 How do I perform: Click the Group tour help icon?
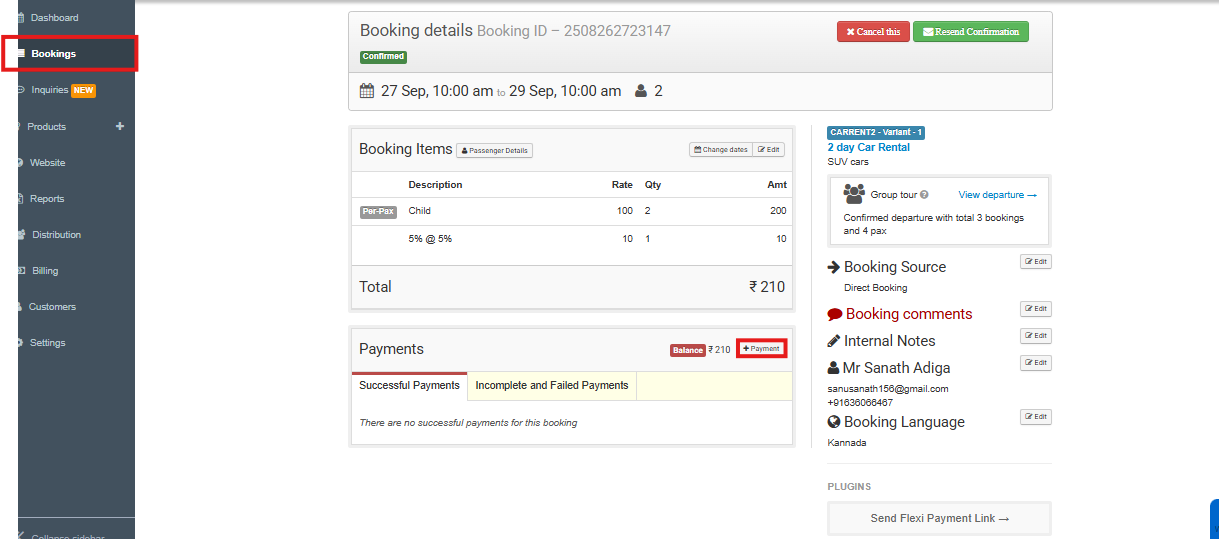(924, 195)
